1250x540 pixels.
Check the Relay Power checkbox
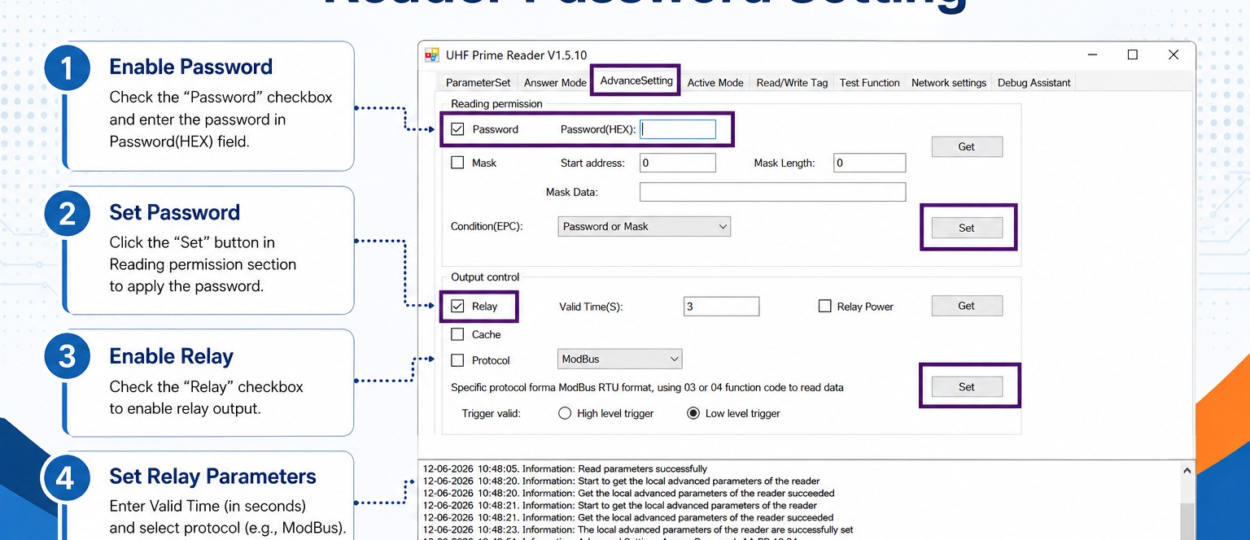tap(825, 306)
